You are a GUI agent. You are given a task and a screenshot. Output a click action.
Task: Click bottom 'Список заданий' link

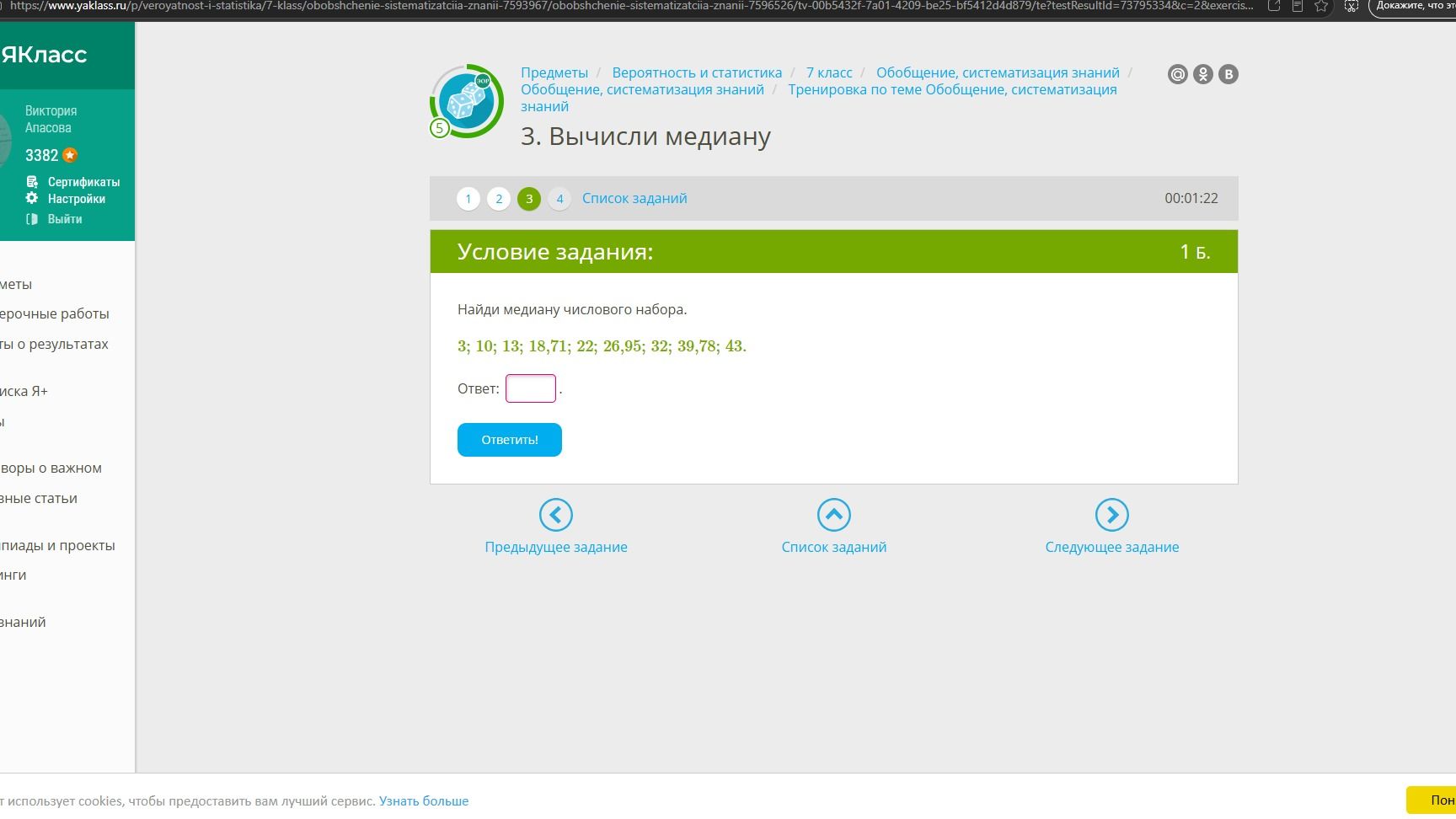pos(834,547)
